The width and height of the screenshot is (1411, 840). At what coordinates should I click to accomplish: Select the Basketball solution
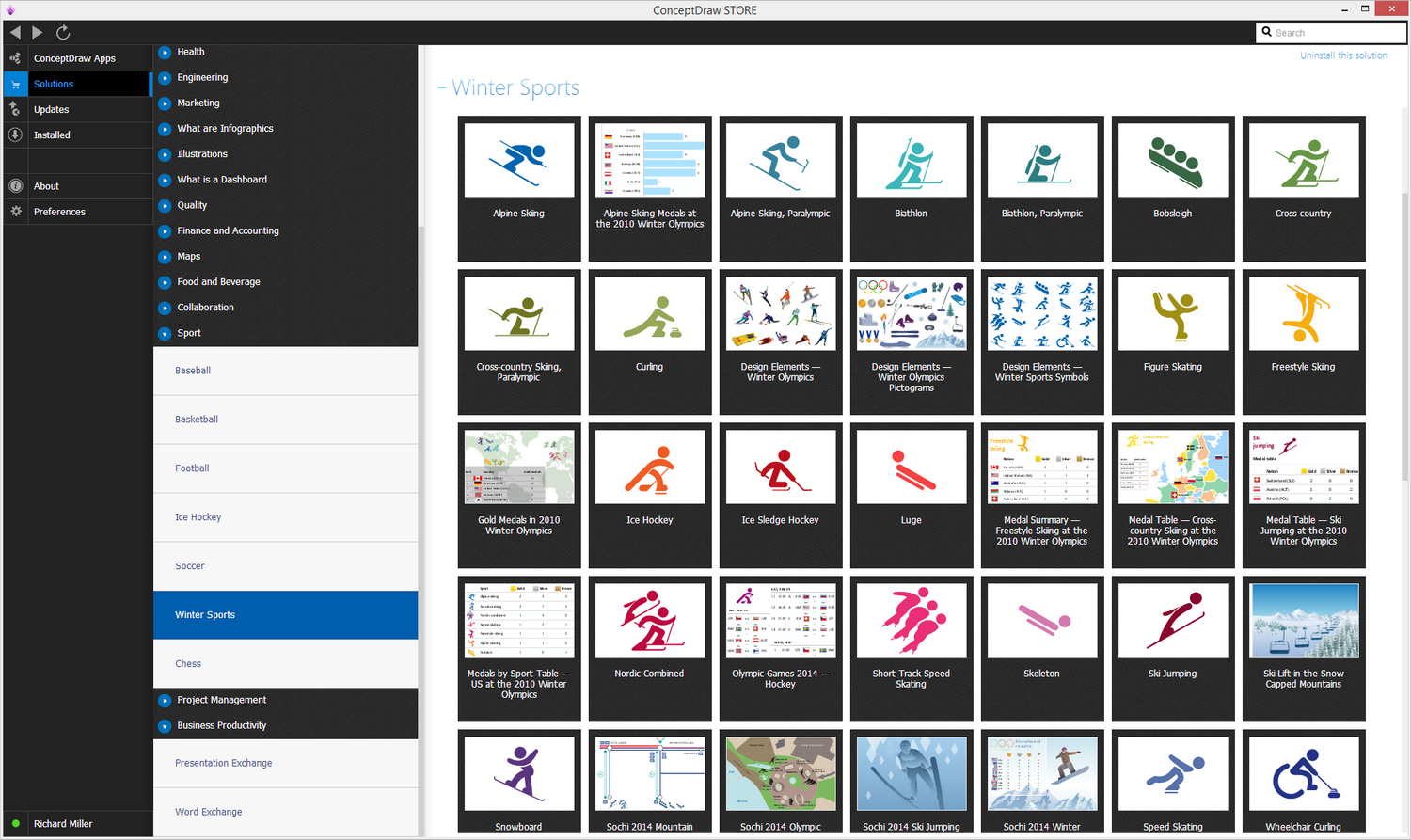[285, 420]
